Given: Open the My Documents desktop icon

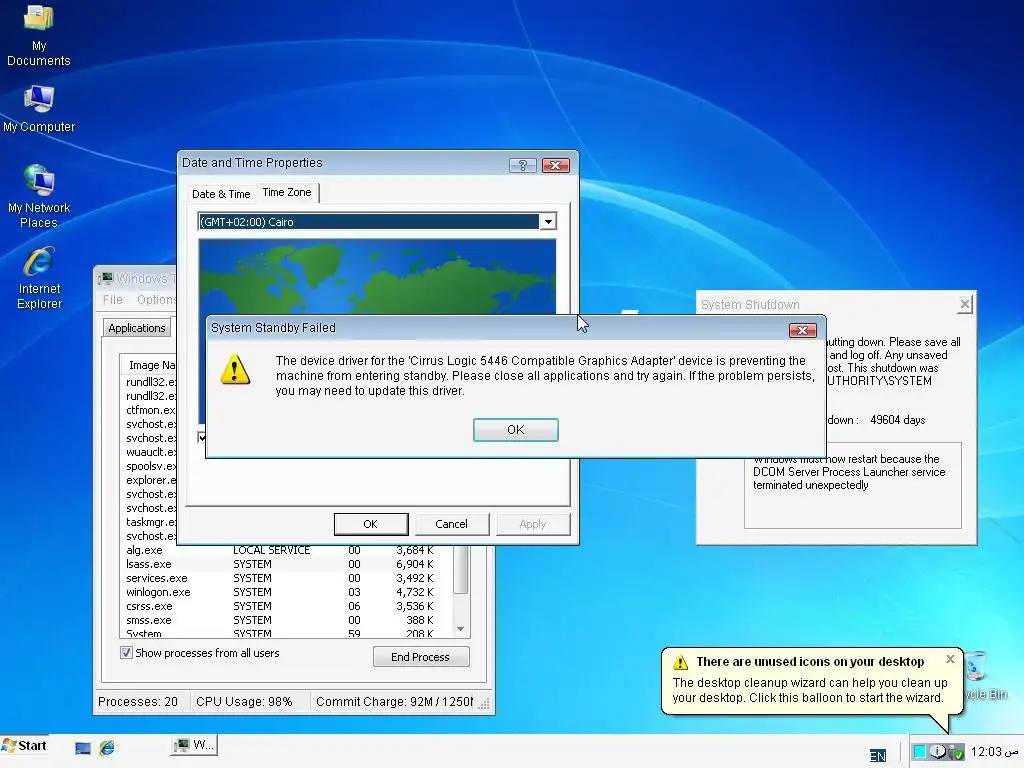Looking at the screenshot, I should point(39,35).
